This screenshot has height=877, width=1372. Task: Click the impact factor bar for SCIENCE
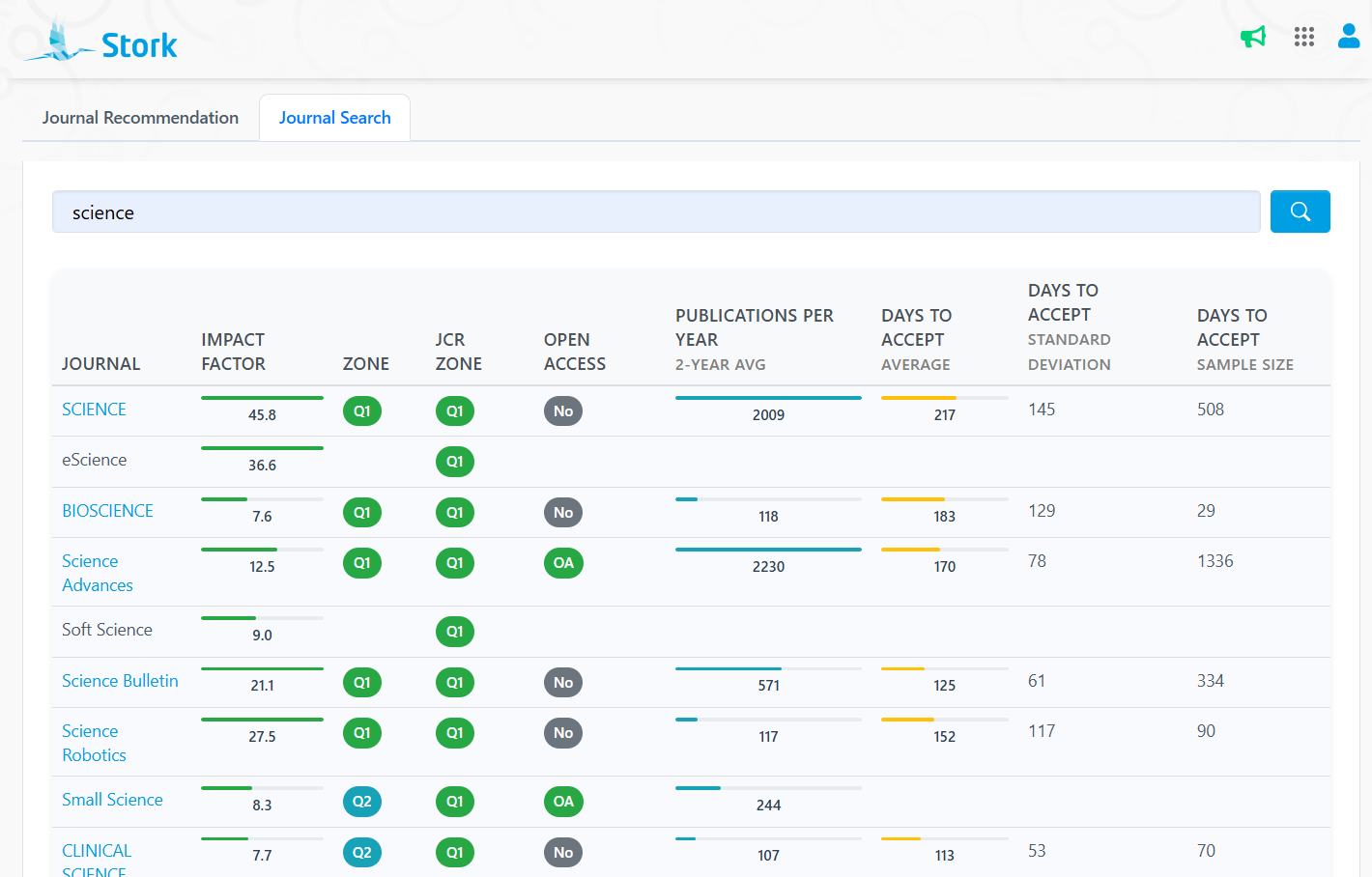pos(262,398)
